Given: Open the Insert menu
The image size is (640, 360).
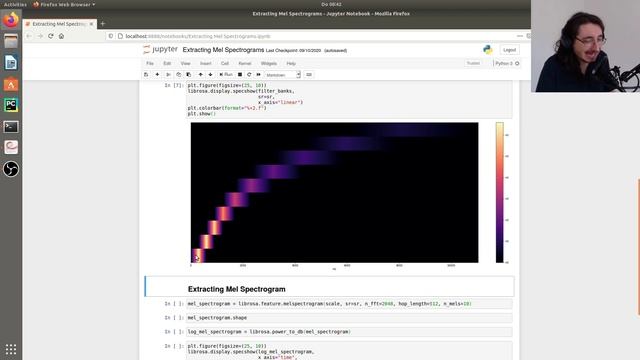Looking at the screenshot, I should coord(206,64).
